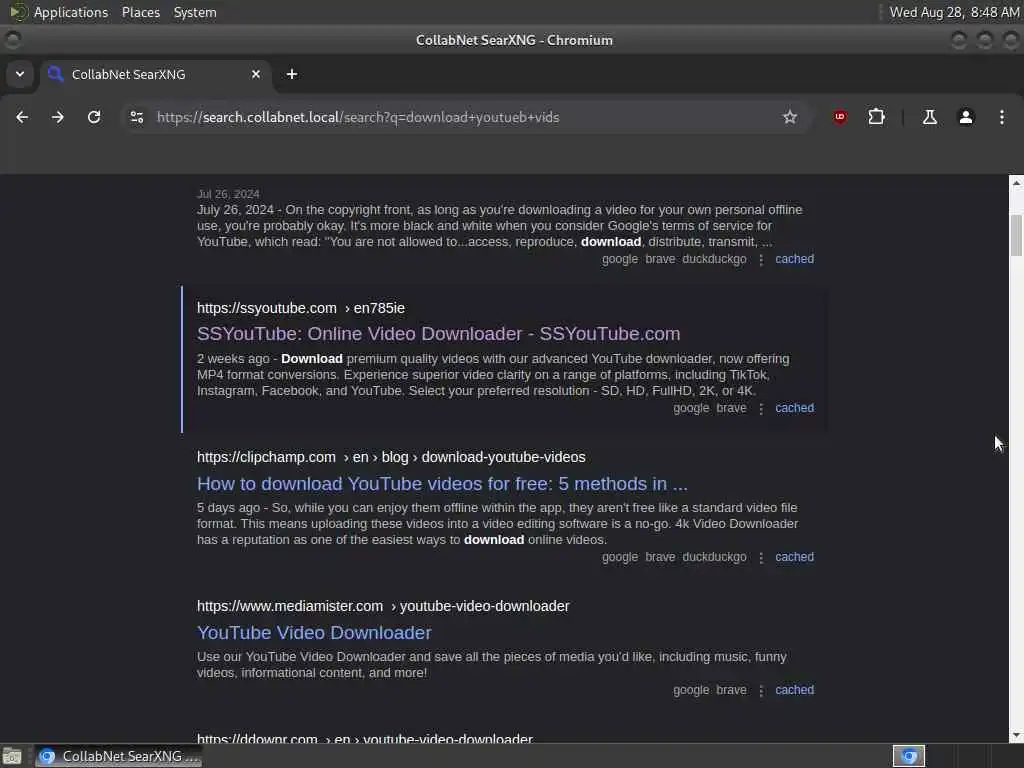The width and height of the screenshot is (1024, 768).
Task: Click scrollbar down arrow
Action: pos(1016,736)
